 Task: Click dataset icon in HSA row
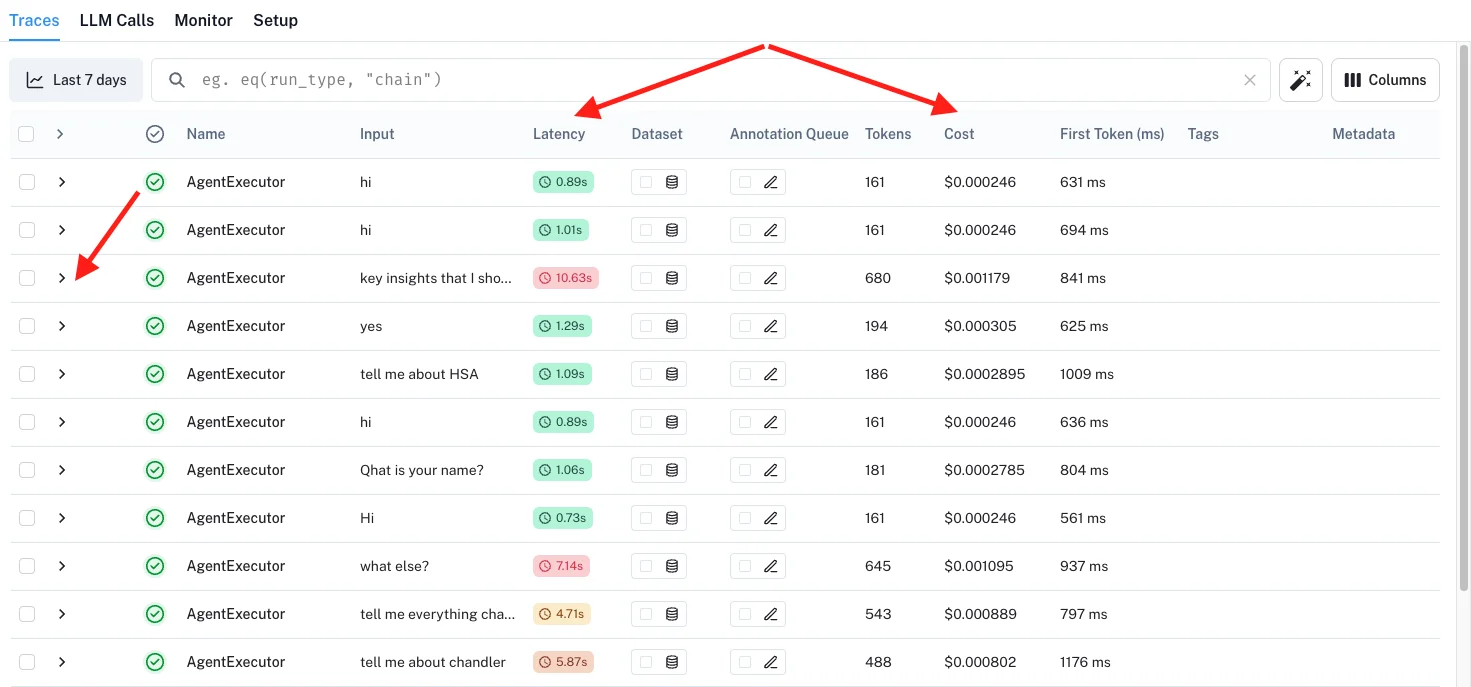click(672, 374)
